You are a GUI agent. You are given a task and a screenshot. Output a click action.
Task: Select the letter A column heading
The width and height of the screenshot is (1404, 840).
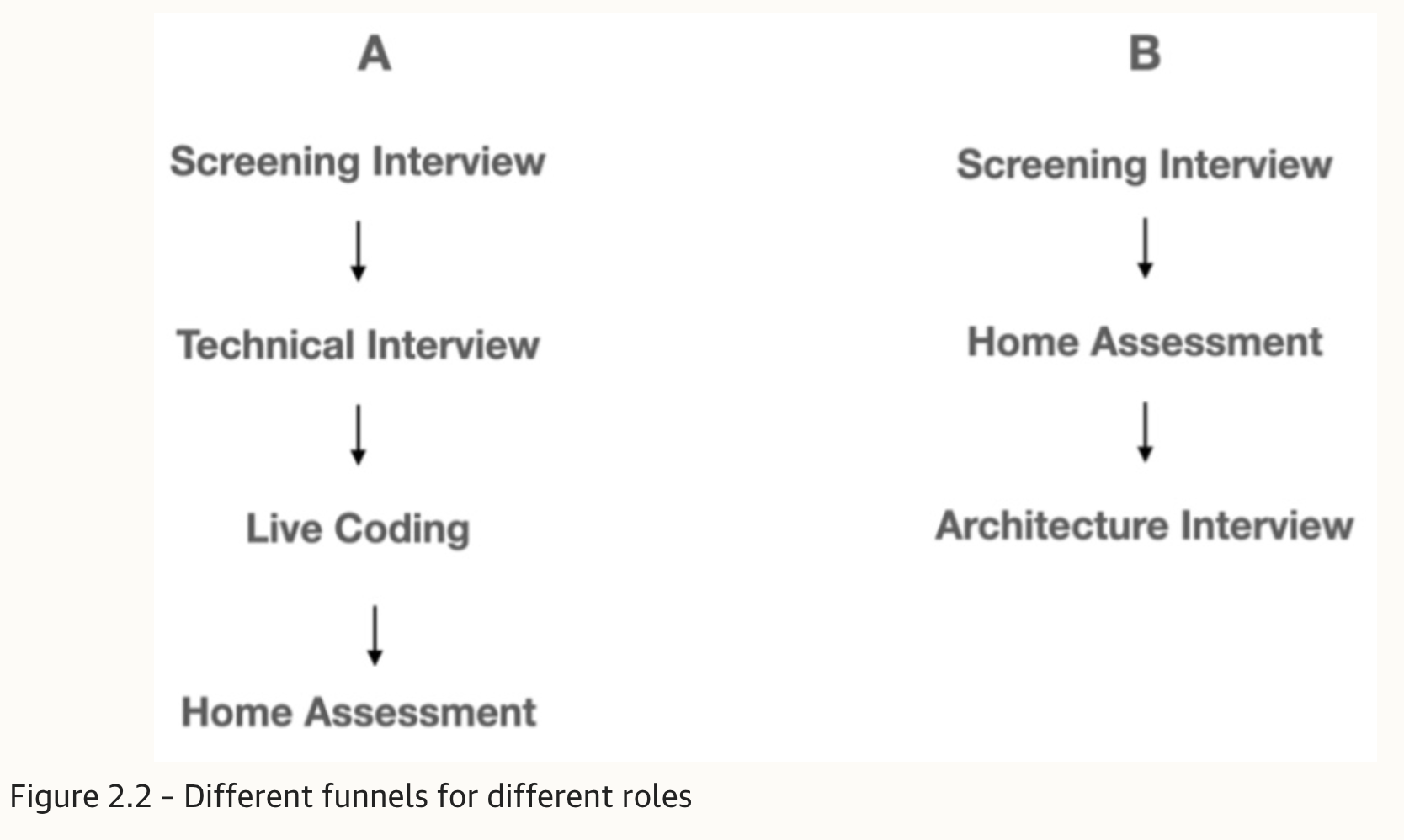tap(375, 54)
